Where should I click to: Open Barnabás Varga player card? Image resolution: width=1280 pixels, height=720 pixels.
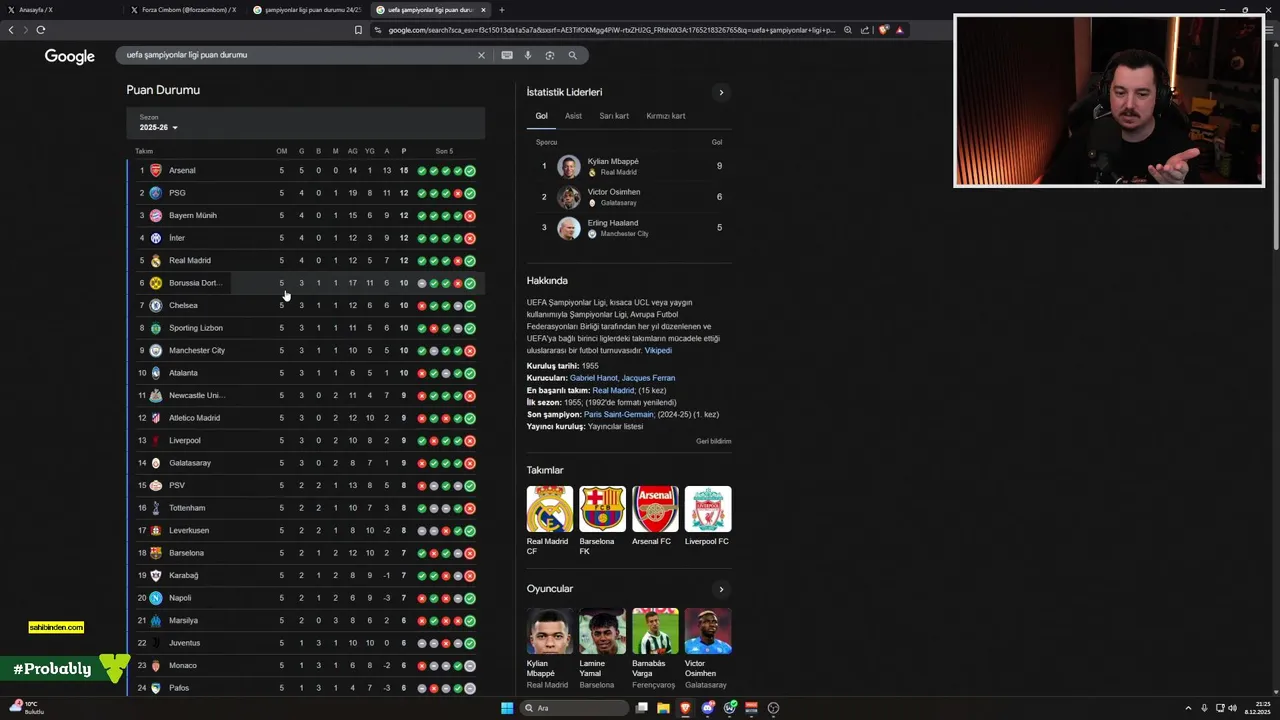[x=655, y=648]
